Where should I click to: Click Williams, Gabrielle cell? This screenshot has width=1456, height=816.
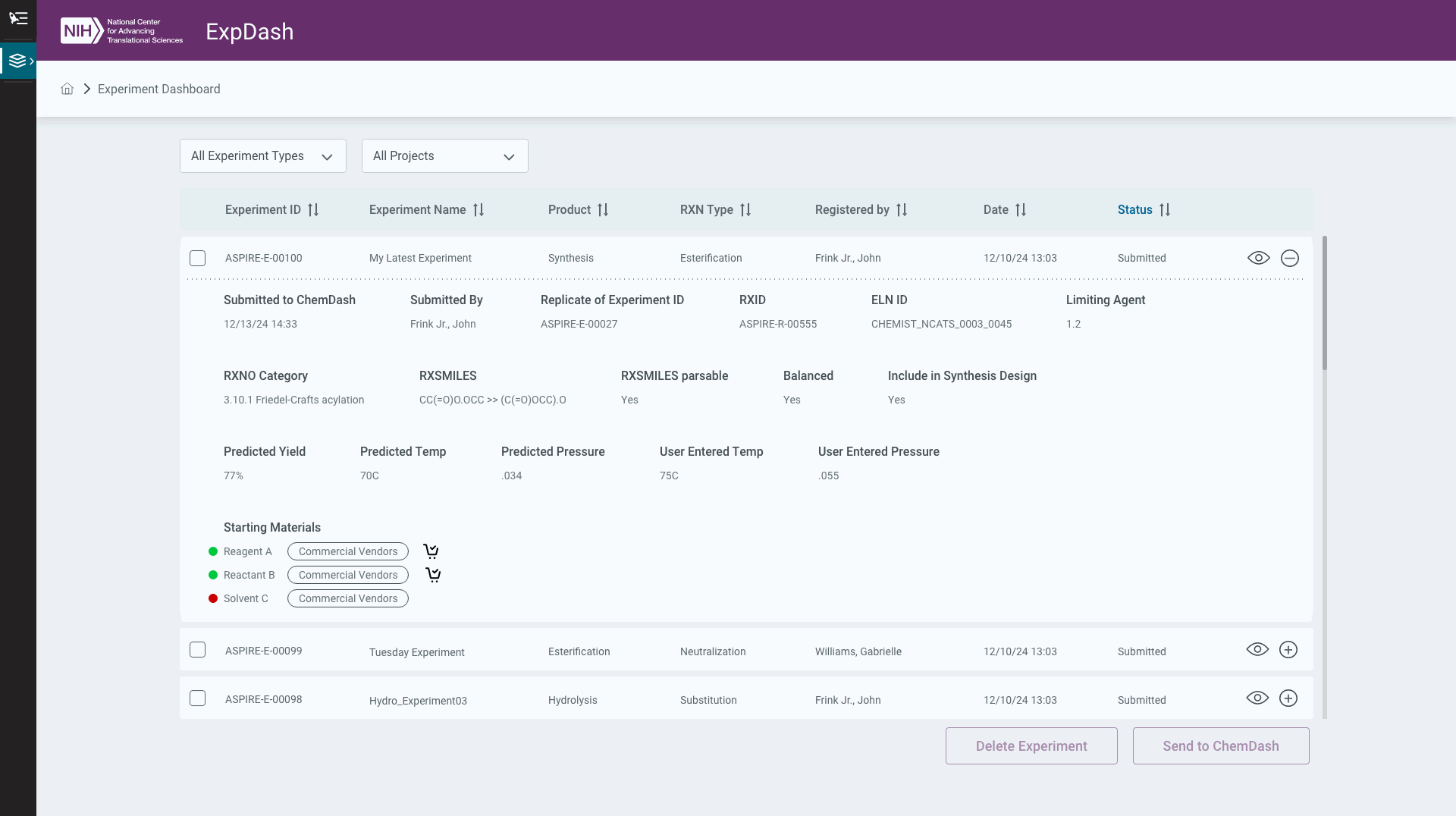point(858,651)
